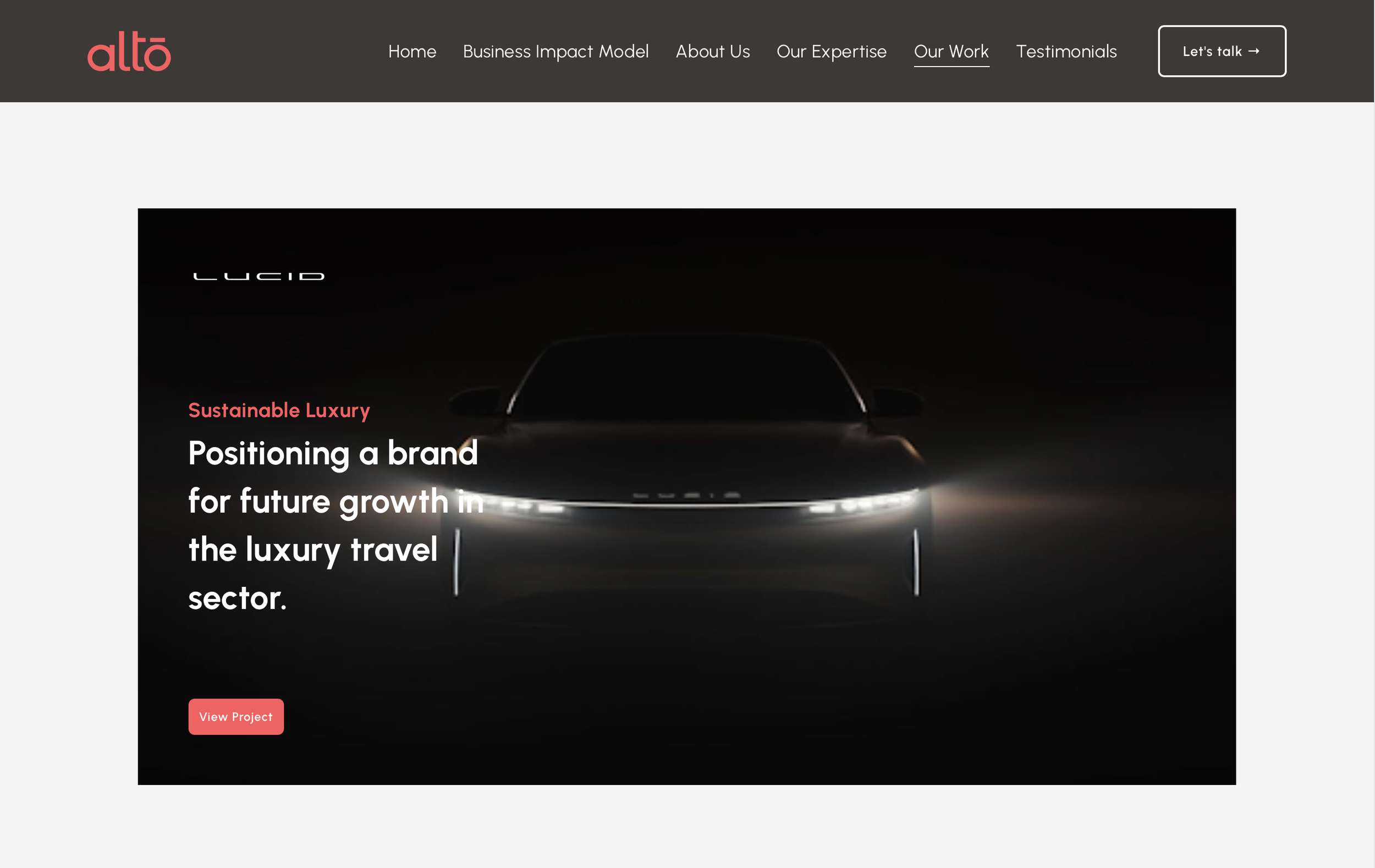Click the arrow icon inside Let's talk
This screenshot has height=868, width=1375.
click(x=1254, y=51)
